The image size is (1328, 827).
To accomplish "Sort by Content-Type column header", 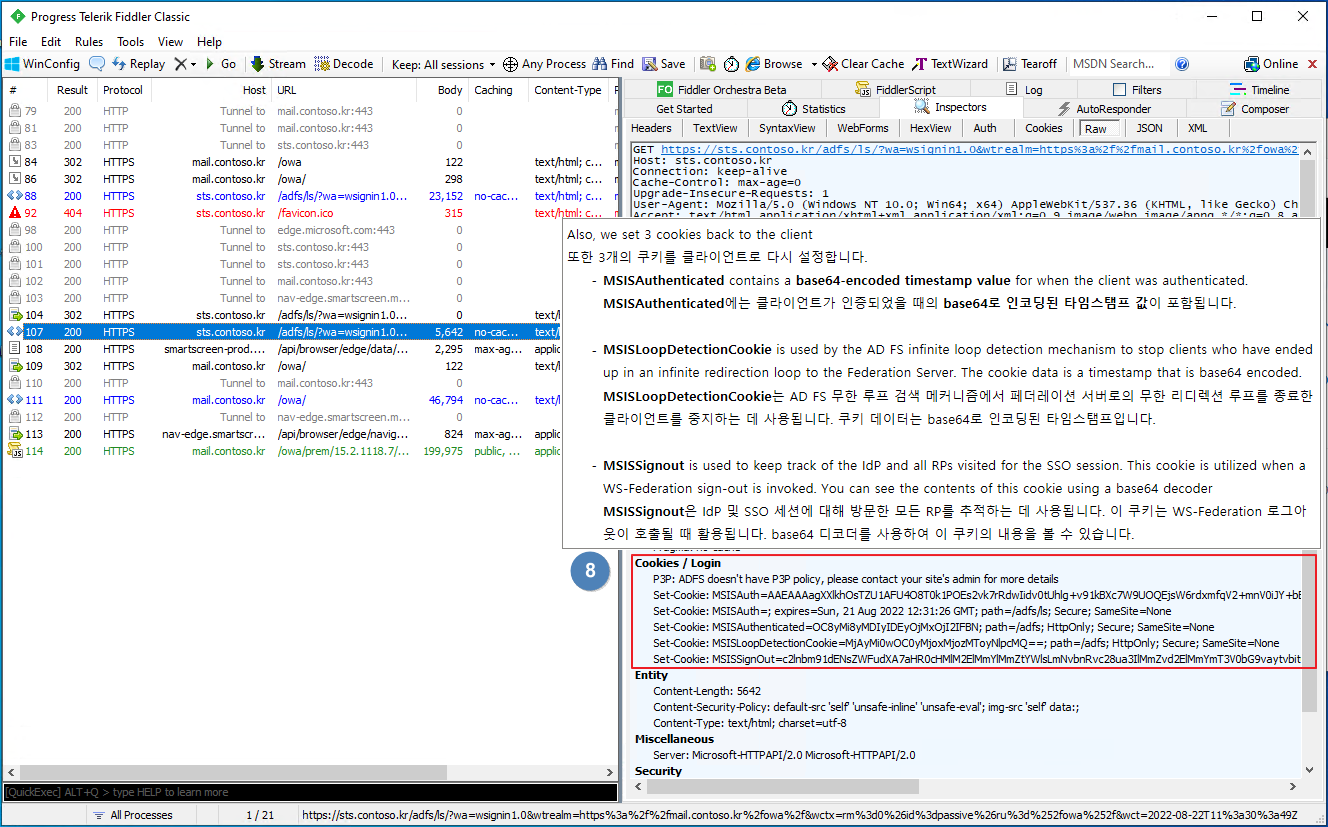I will (568, 90).
